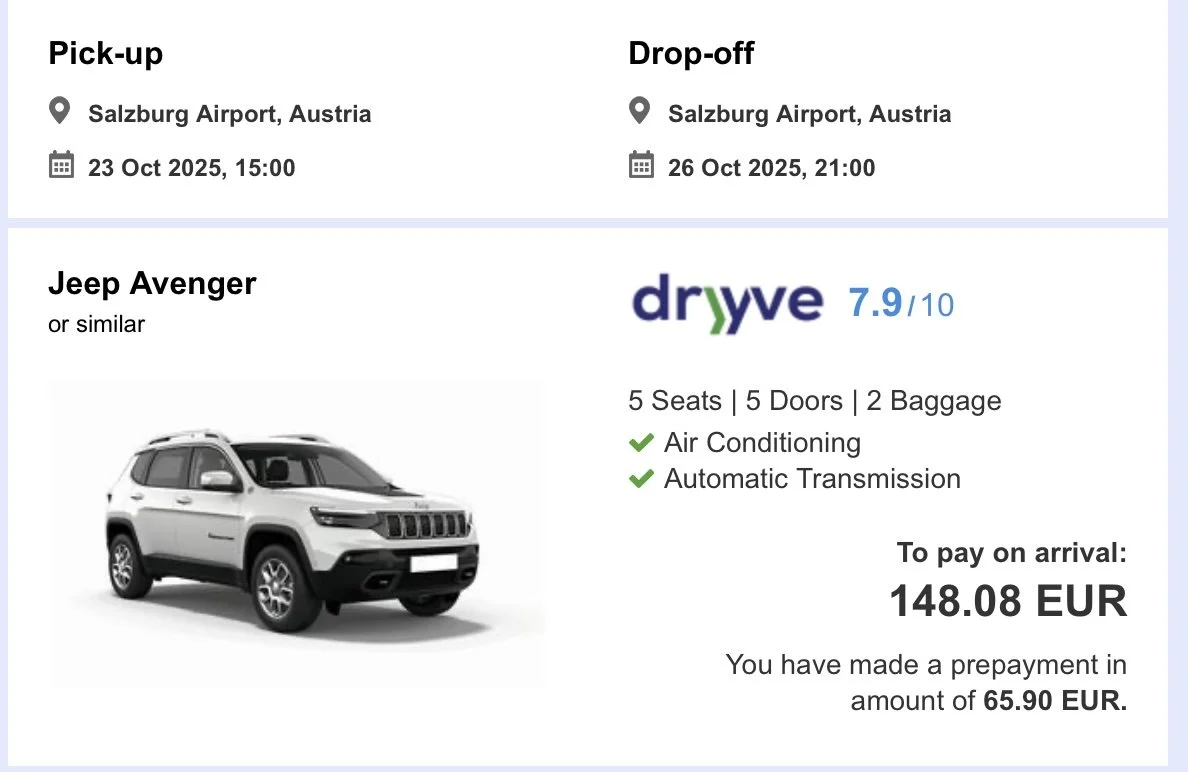Click the Jeep Avenger title

point(152,283)
